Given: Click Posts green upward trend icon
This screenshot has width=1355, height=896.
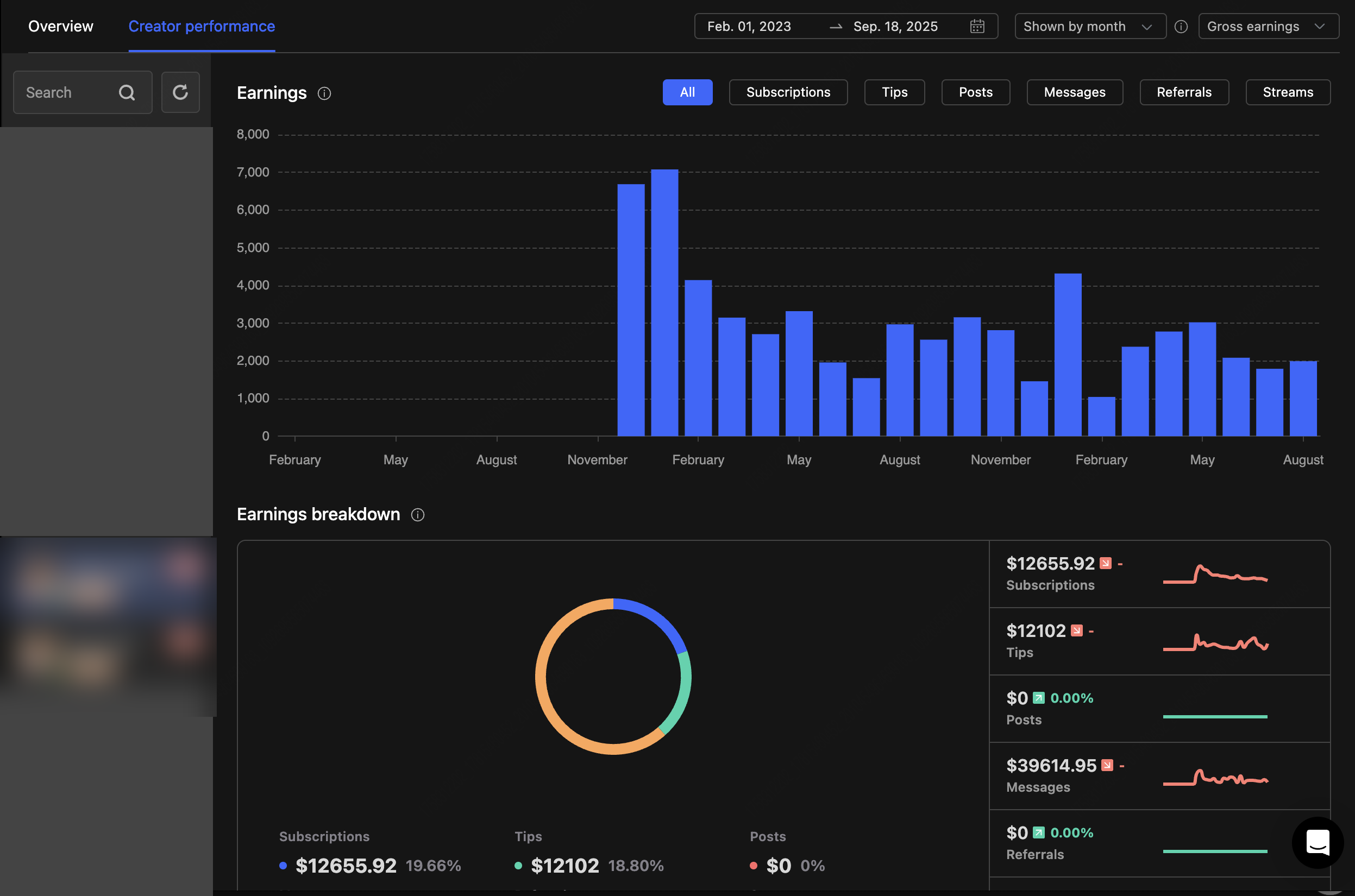Looking at the screenshot, I should (x=1039, y=698).
